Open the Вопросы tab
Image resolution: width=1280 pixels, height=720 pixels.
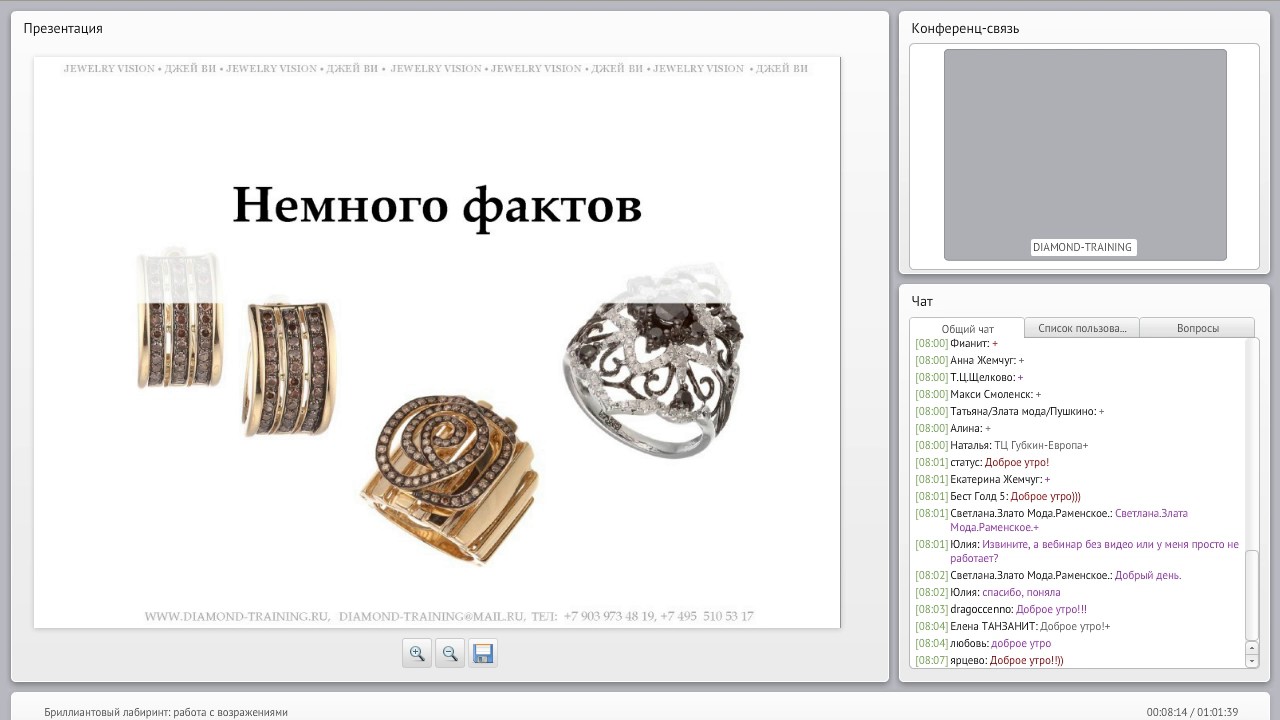pos(1197,328)
